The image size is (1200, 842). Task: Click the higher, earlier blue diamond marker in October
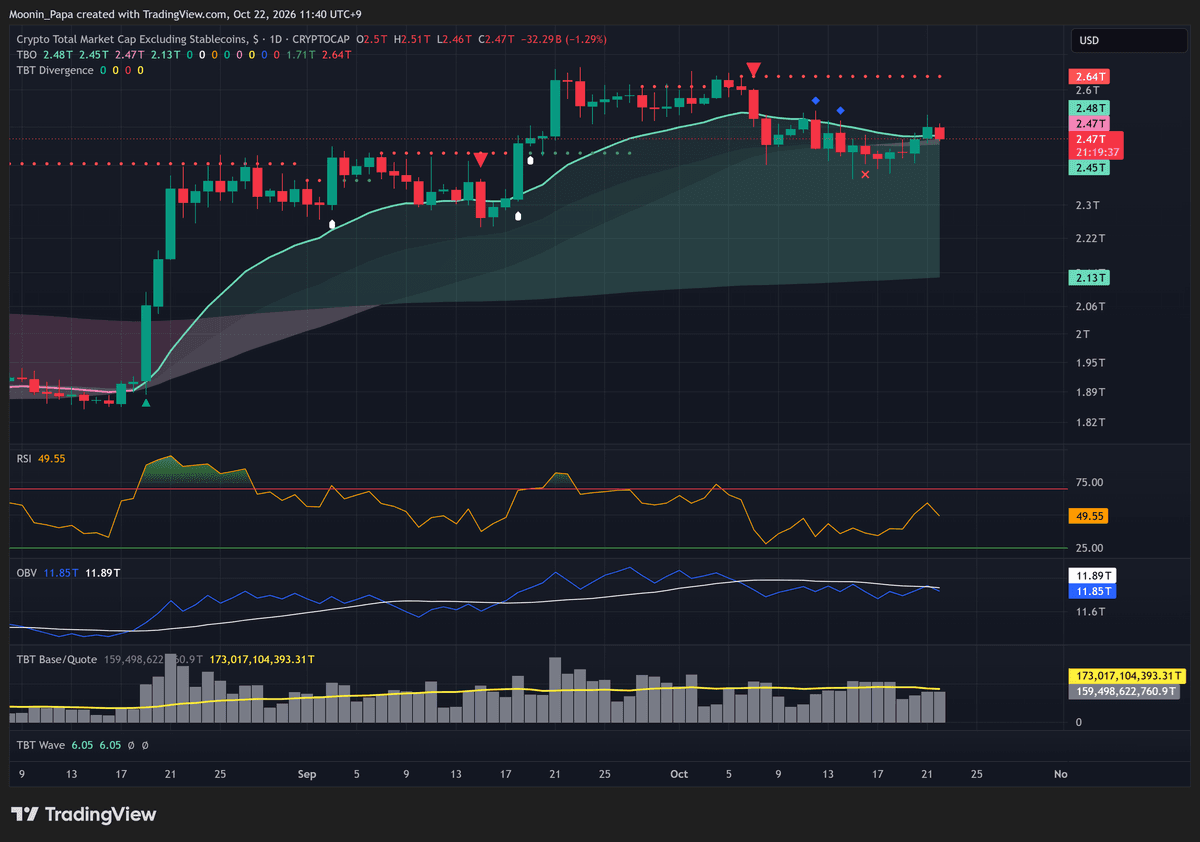[x=816, y=101]
